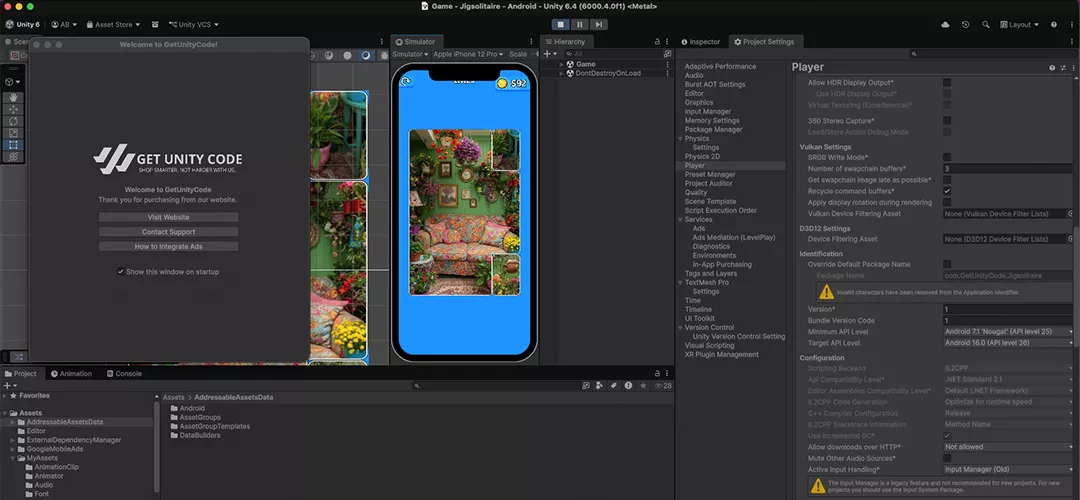Screen dimensions: 1080x500
Task: Click the Hierarchy panel lock icon
Action: coord(656,41)
